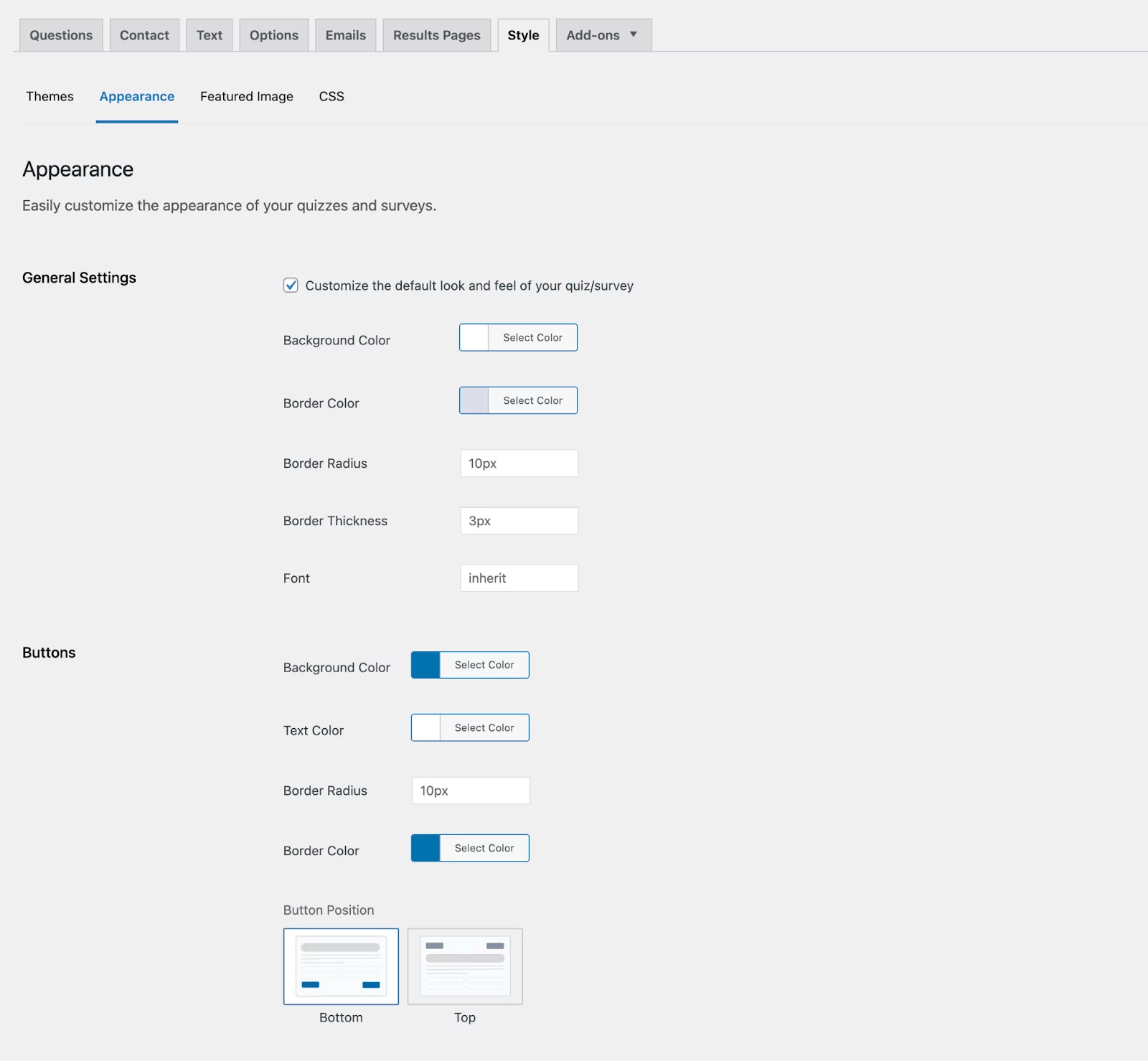1148x1061 pixels.
Task: Open the Emails tab
Action: pyautogui.click(x=346, y=35)
